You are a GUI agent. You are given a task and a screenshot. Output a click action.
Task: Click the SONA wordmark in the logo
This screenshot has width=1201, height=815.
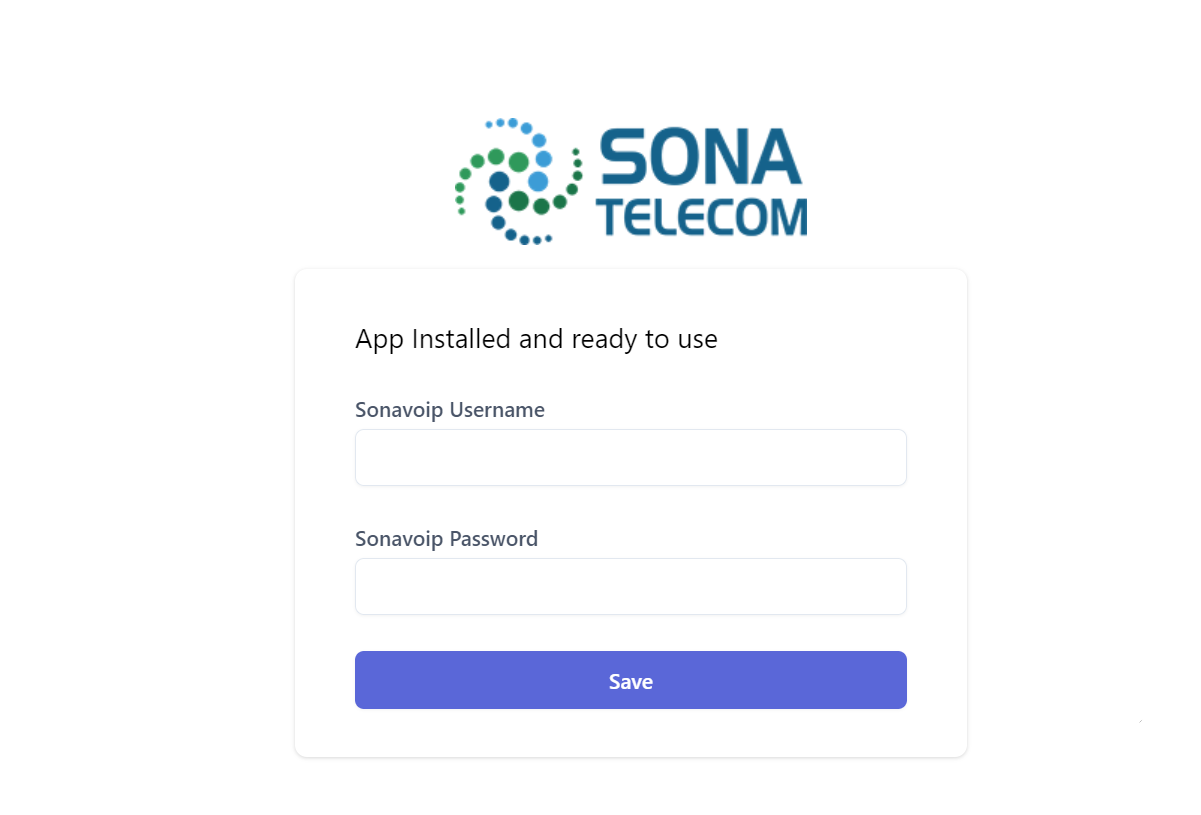[x=700, y=158]
